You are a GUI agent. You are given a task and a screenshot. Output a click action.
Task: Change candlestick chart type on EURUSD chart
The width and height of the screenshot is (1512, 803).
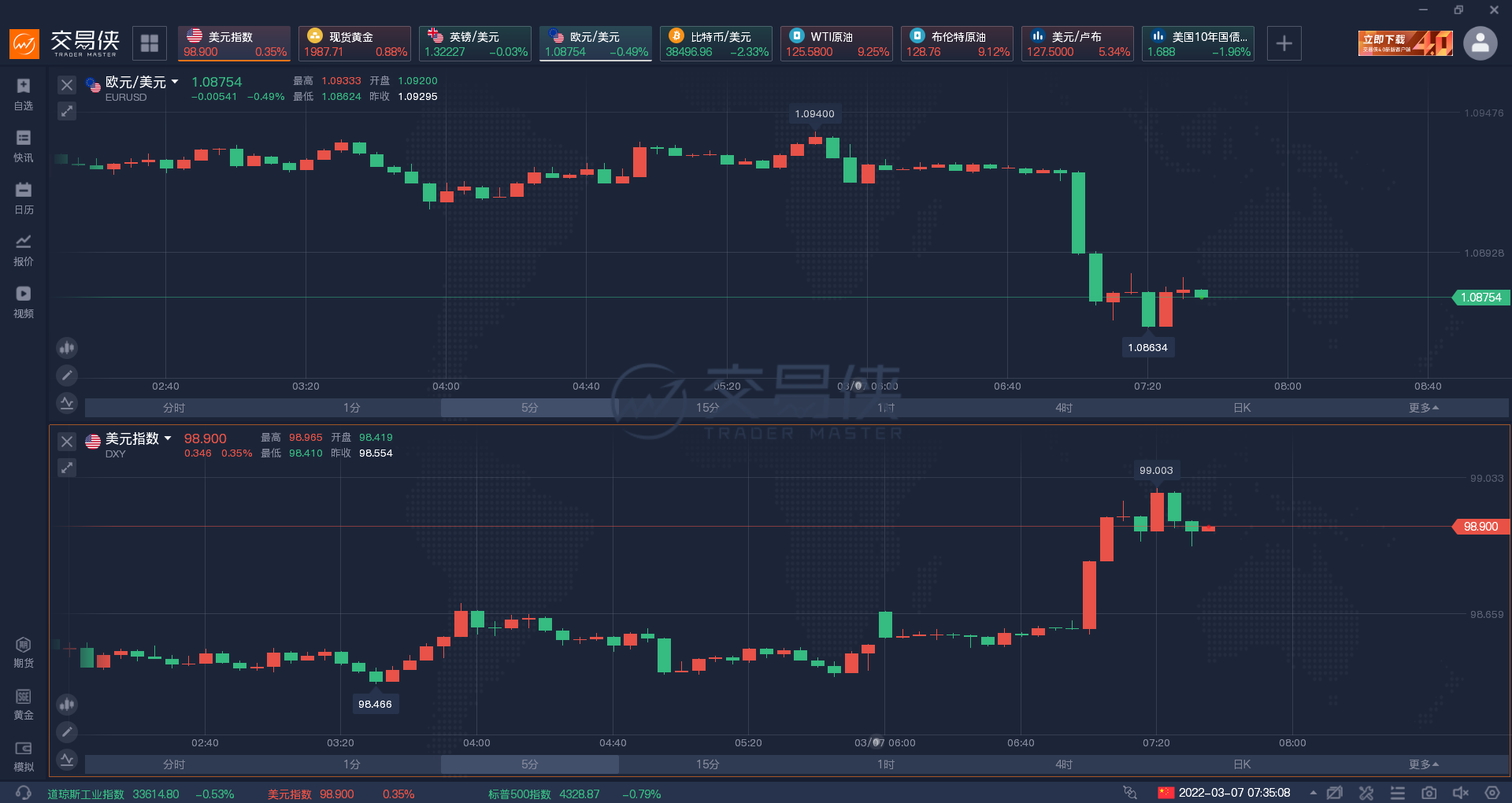click(67, 347)
